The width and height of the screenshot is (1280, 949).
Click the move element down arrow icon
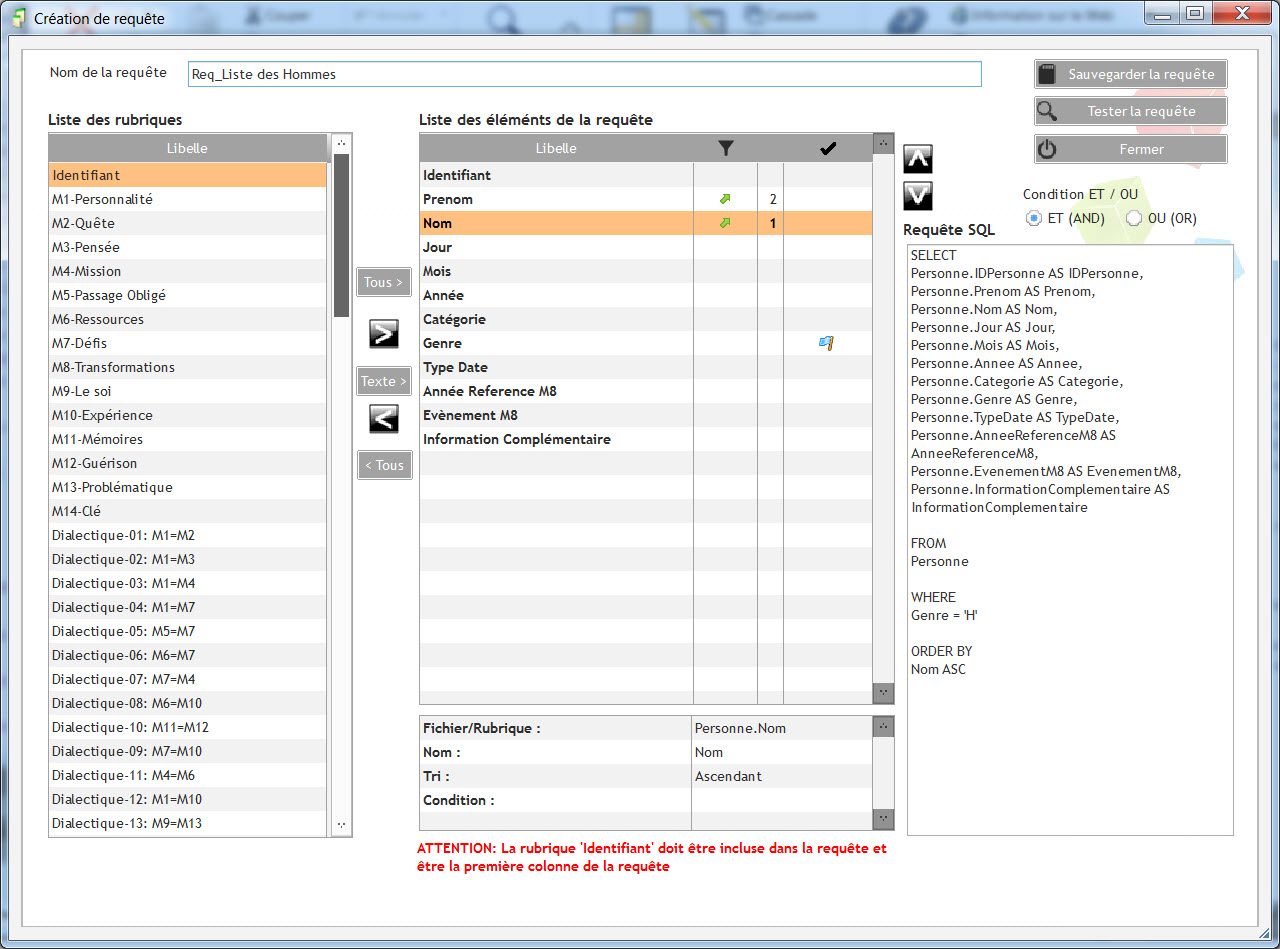(917, 196)
